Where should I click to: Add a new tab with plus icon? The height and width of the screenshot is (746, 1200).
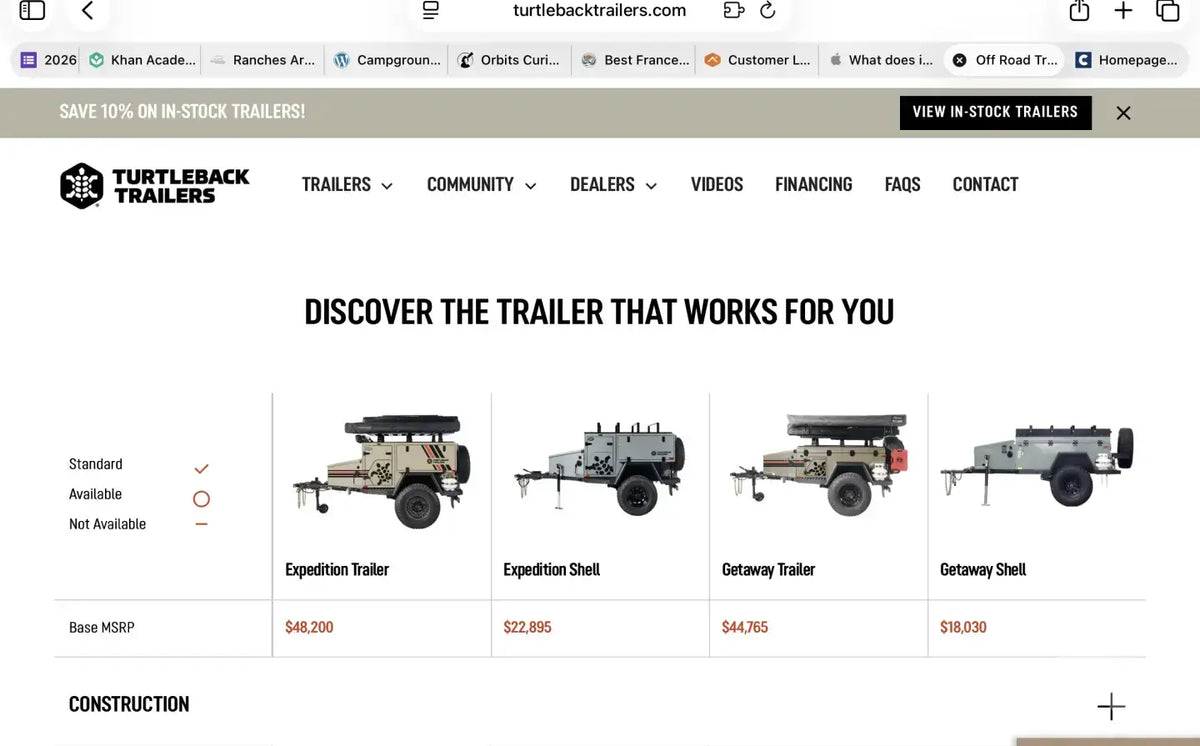pyautogui.click(x=1123, y=10)
